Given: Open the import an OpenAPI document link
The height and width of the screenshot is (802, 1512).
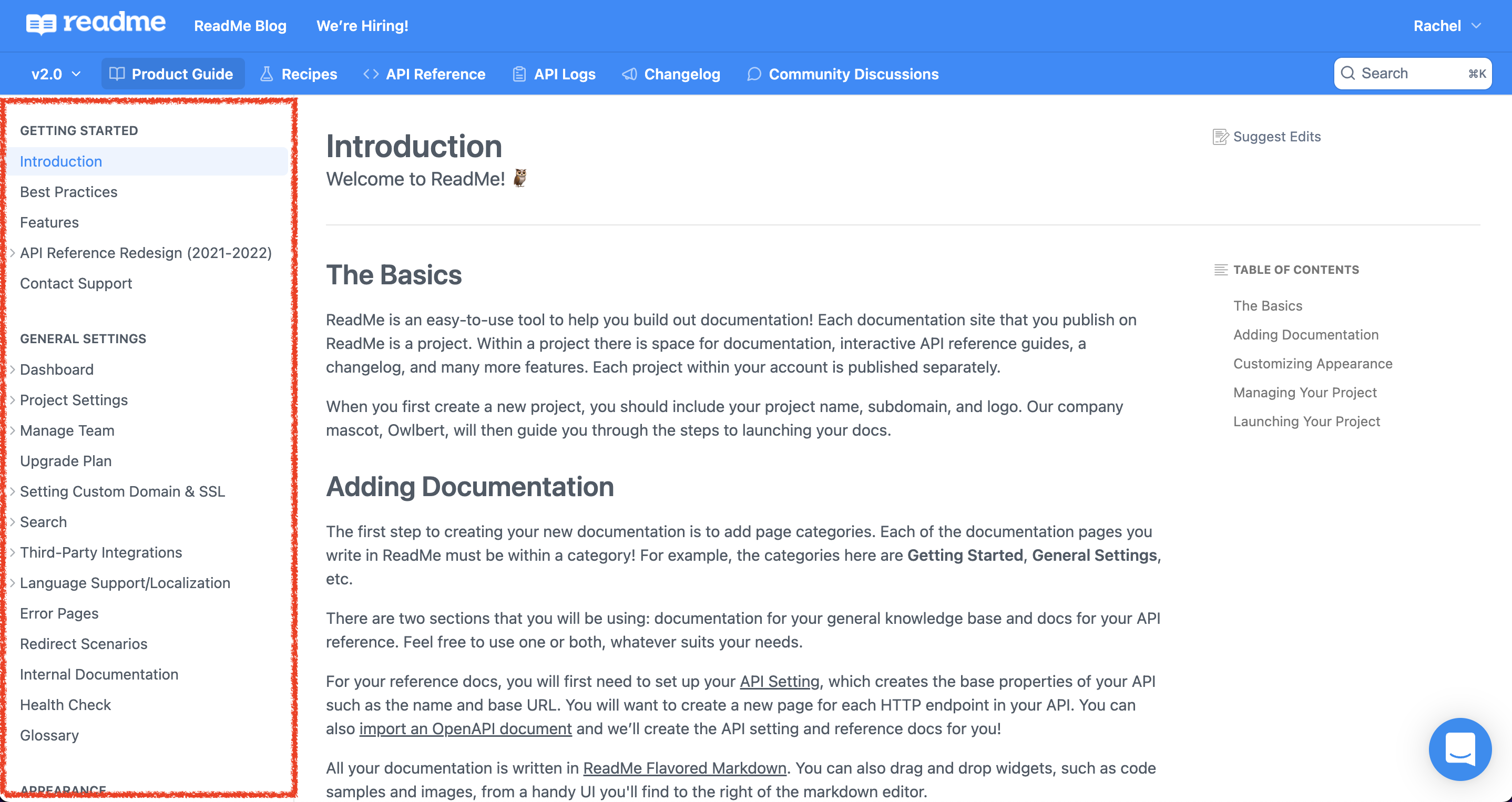Looking at the screenshot, I should [465, 728].
